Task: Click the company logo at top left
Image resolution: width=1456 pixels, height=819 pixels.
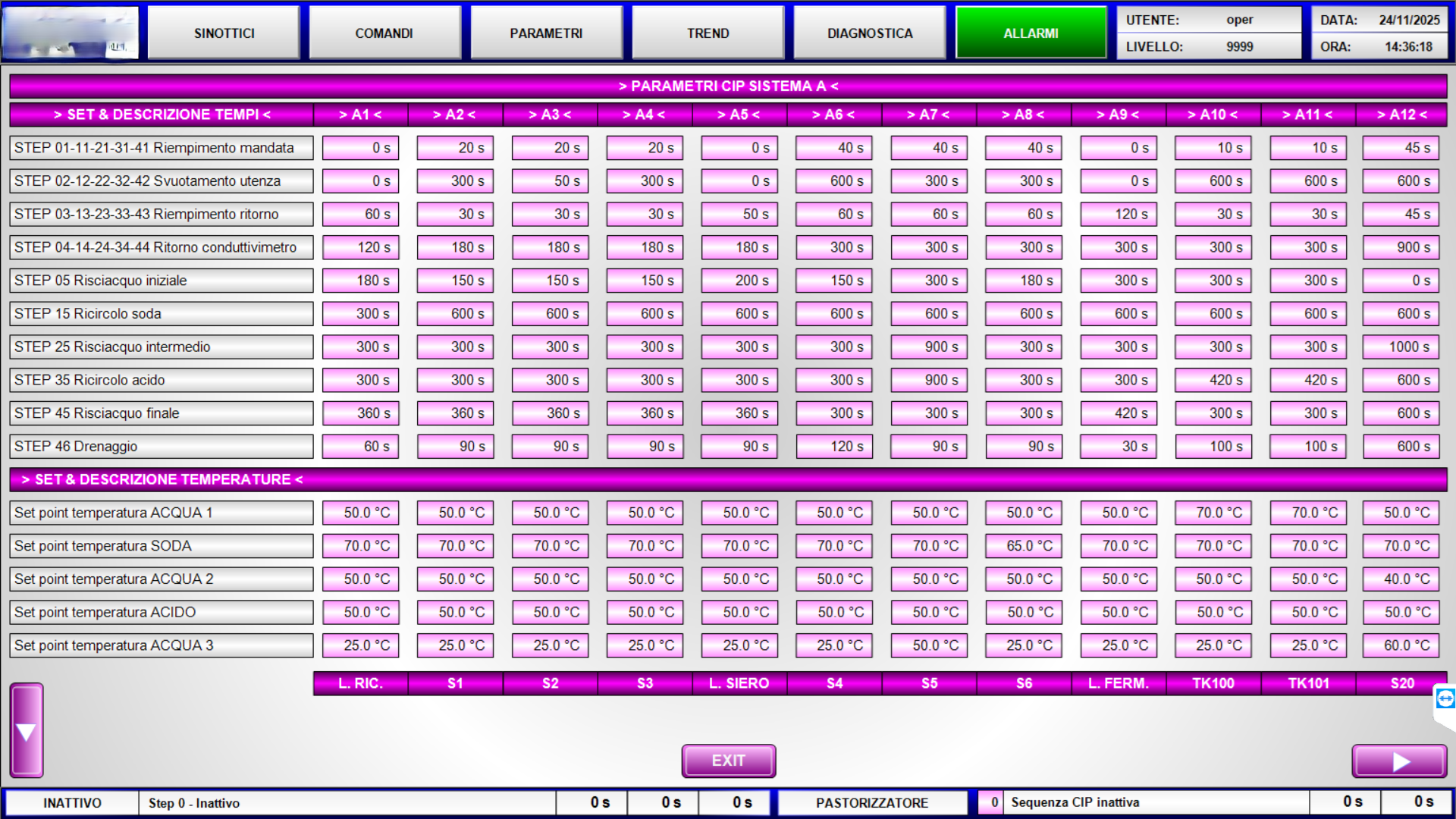Action: click(x=71, y=33)
